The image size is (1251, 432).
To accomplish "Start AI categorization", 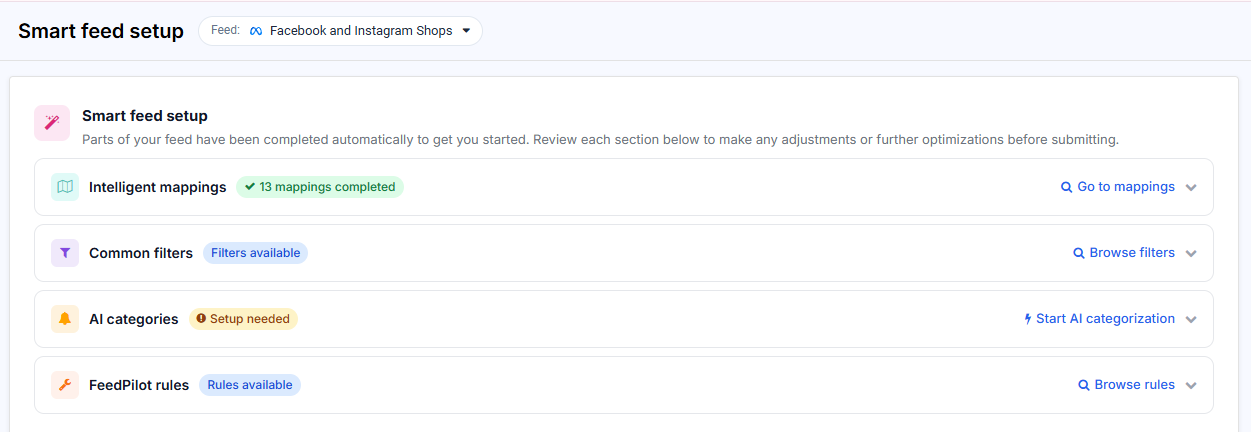I will (1099, 319).
